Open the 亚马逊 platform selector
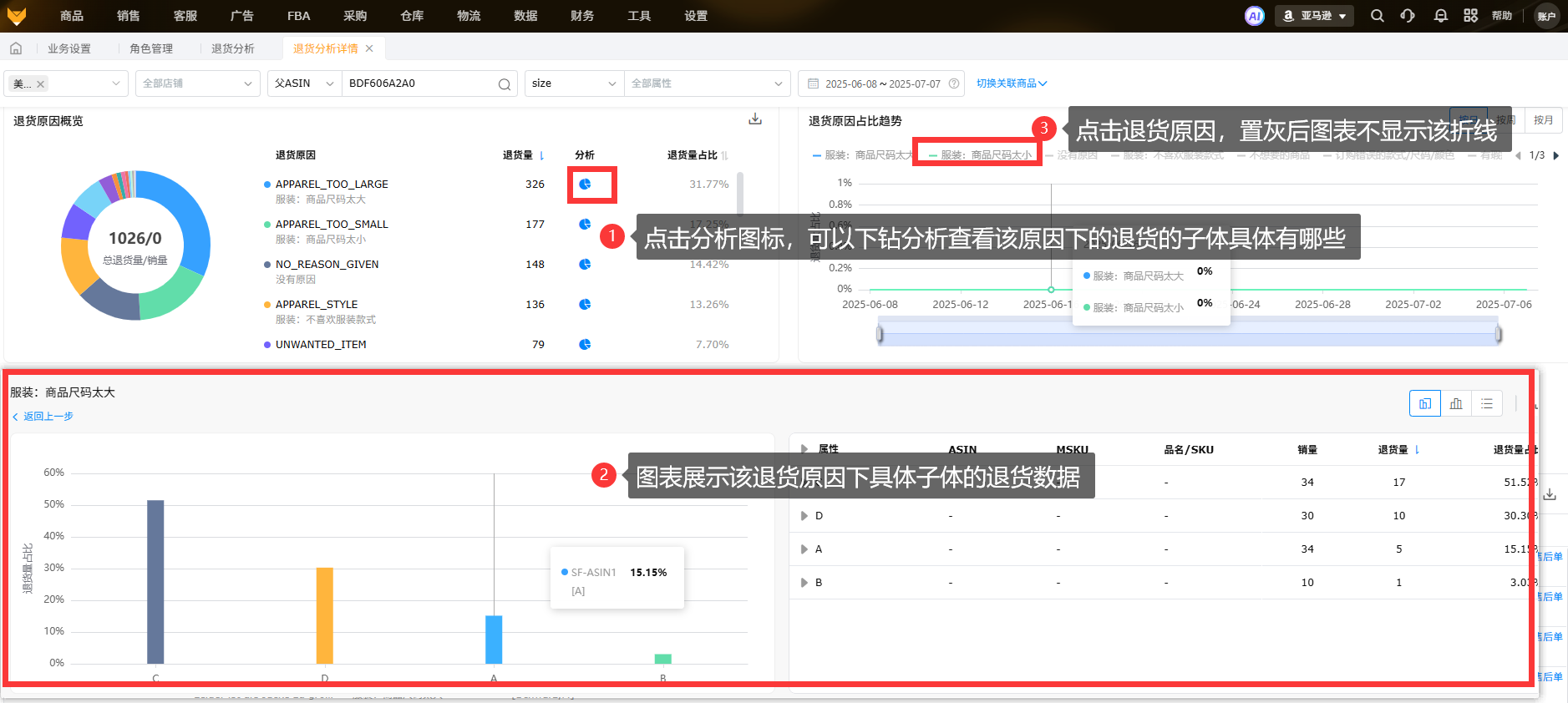The image size is (1568, 703). pyautogui.click(x=1314, y=16)
